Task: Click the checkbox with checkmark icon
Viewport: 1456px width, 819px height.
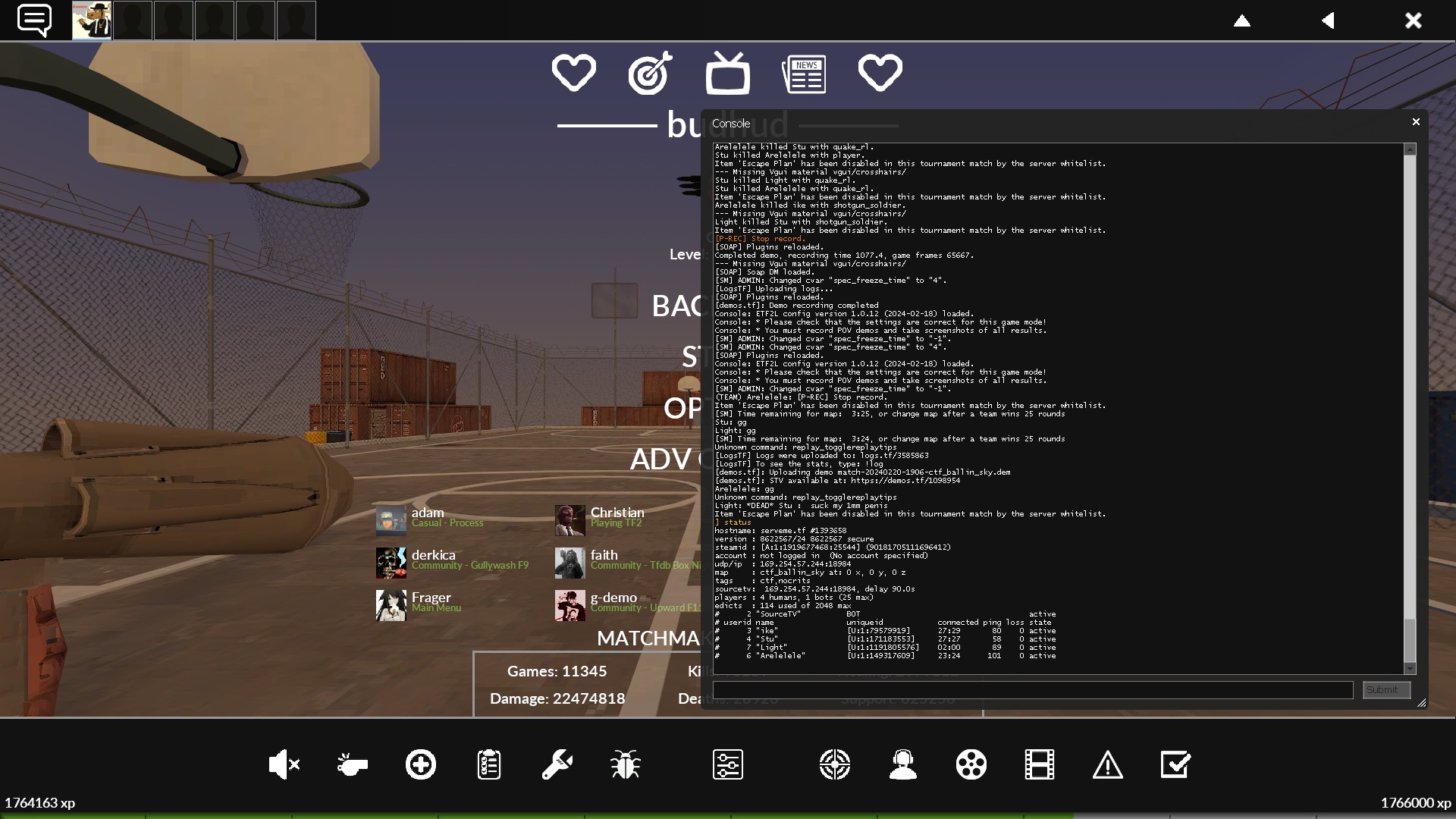Action: 1175,764
